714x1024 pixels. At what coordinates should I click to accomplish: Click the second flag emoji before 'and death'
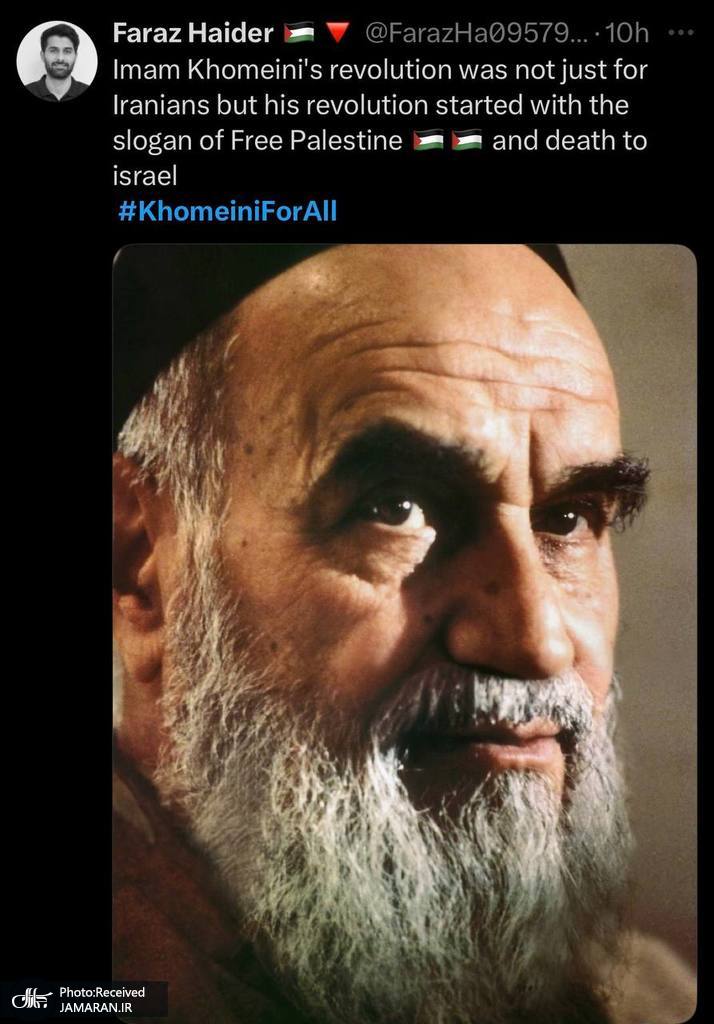pyautogui.click(x=466, y=140)
